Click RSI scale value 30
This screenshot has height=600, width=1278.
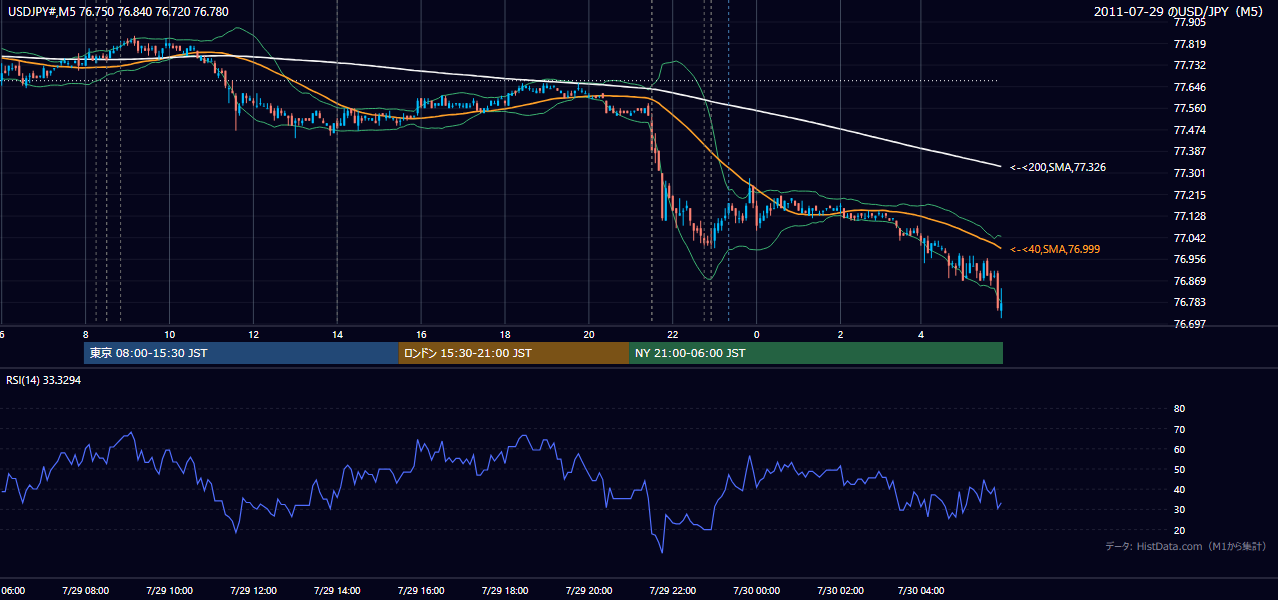tap(1179, 510)
